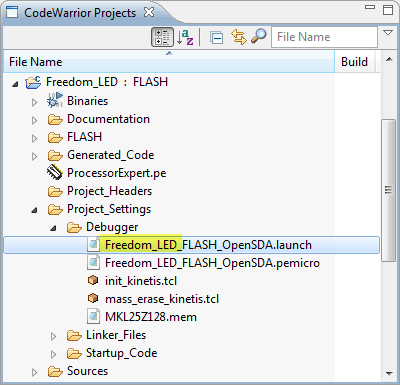The width and height of the screenshot is (400, 385).
Task: Toggle Link with Editor arrows icon
Action: tap(239, 37)
